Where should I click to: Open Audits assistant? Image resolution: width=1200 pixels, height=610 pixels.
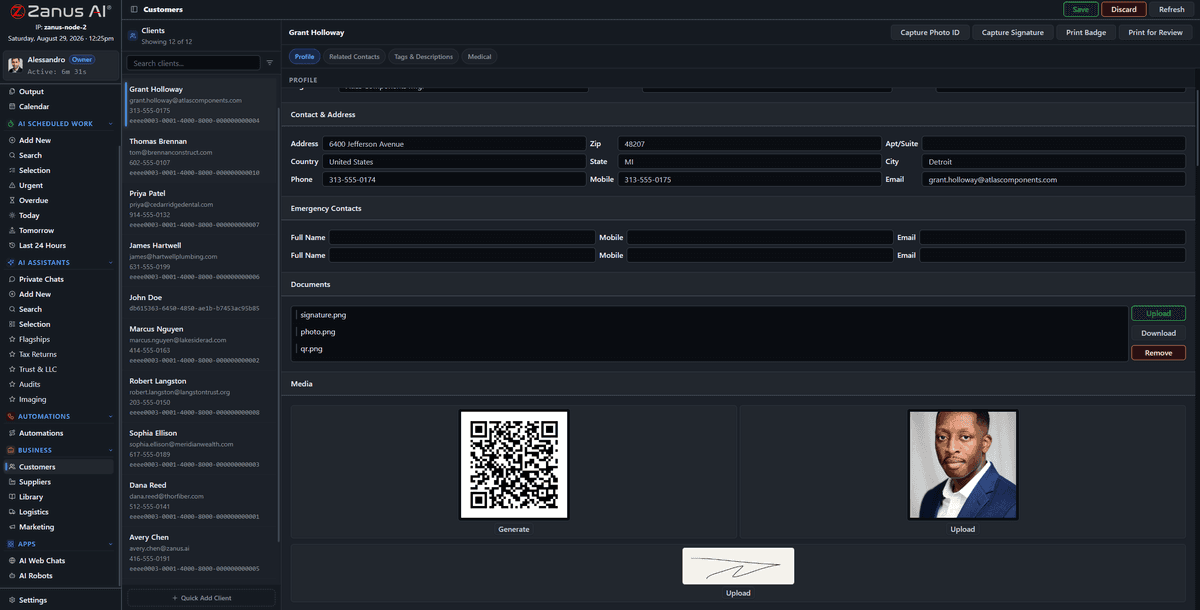[x=30, y=384]
